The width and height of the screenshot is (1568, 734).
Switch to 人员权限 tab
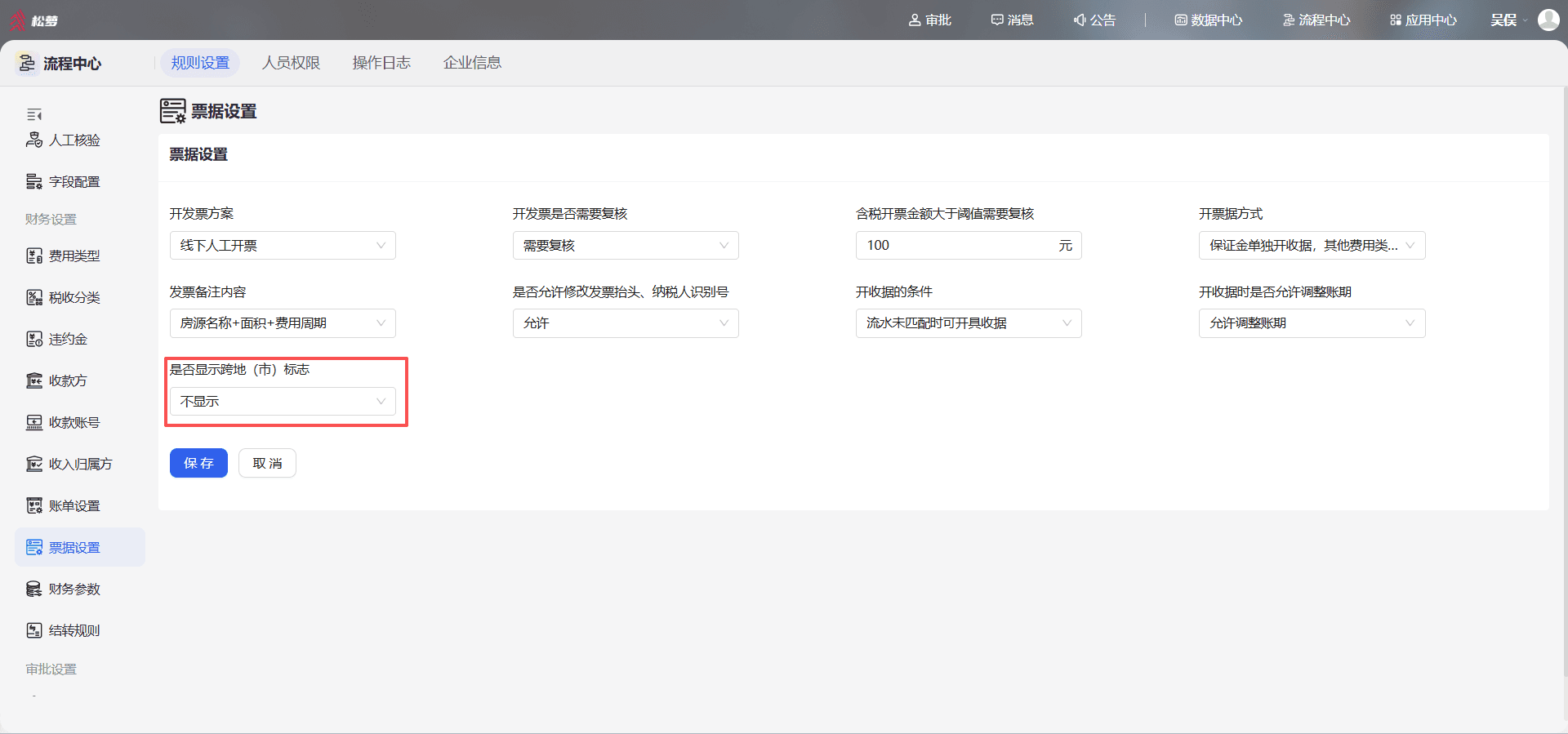coord(291,63)
